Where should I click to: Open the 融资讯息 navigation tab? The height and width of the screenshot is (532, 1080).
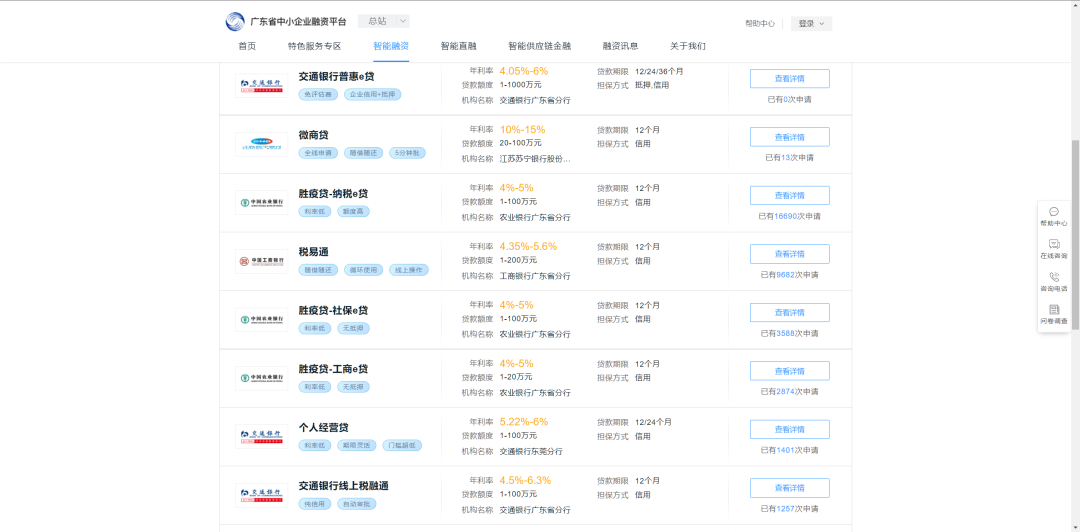point(621,46)
